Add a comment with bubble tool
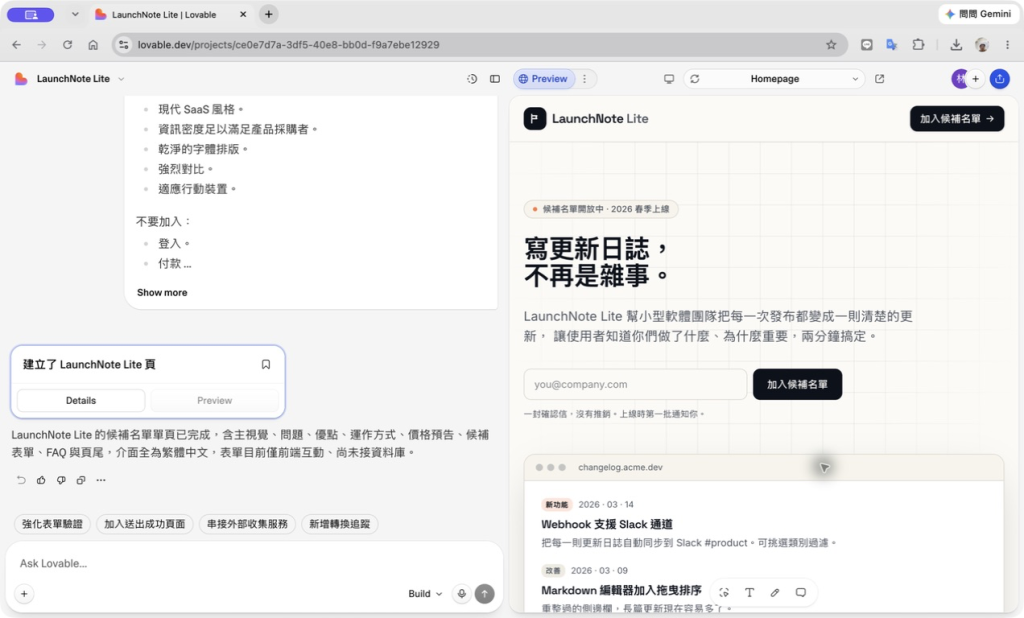Viewport: 1024px width, 618px height. coord(800,593)
